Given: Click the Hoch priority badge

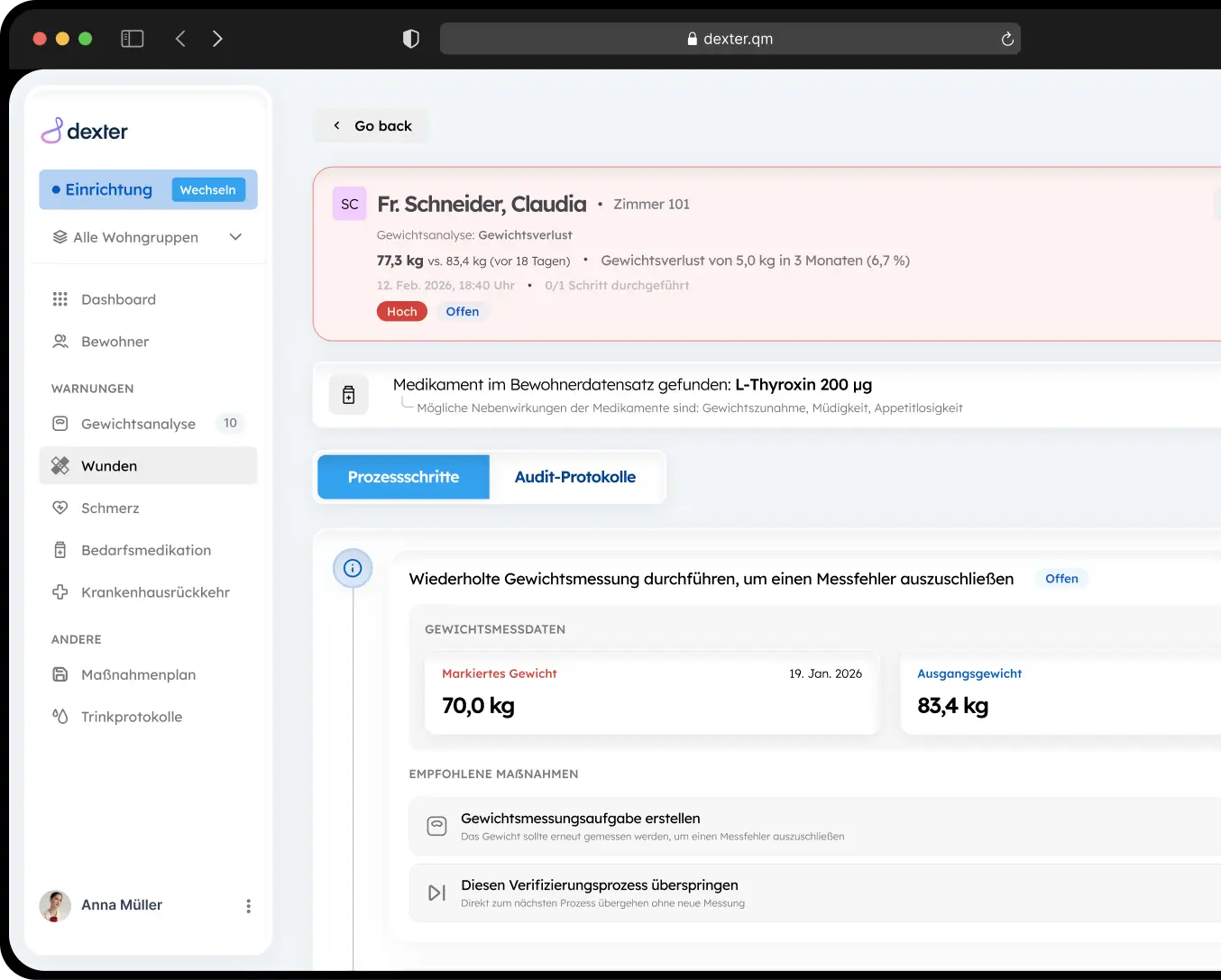Looking at the screenshot, I should click(402, 312).
